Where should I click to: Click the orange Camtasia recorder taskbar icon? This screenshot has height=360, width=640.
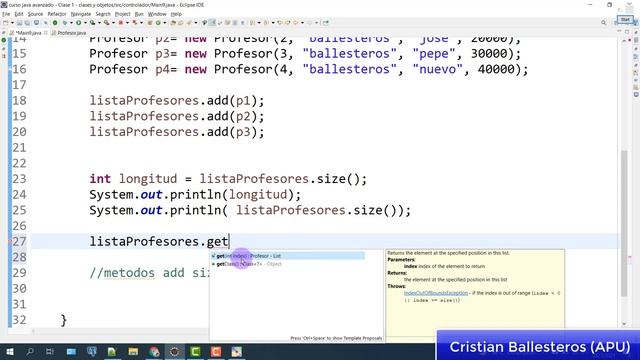click(216, 351)
